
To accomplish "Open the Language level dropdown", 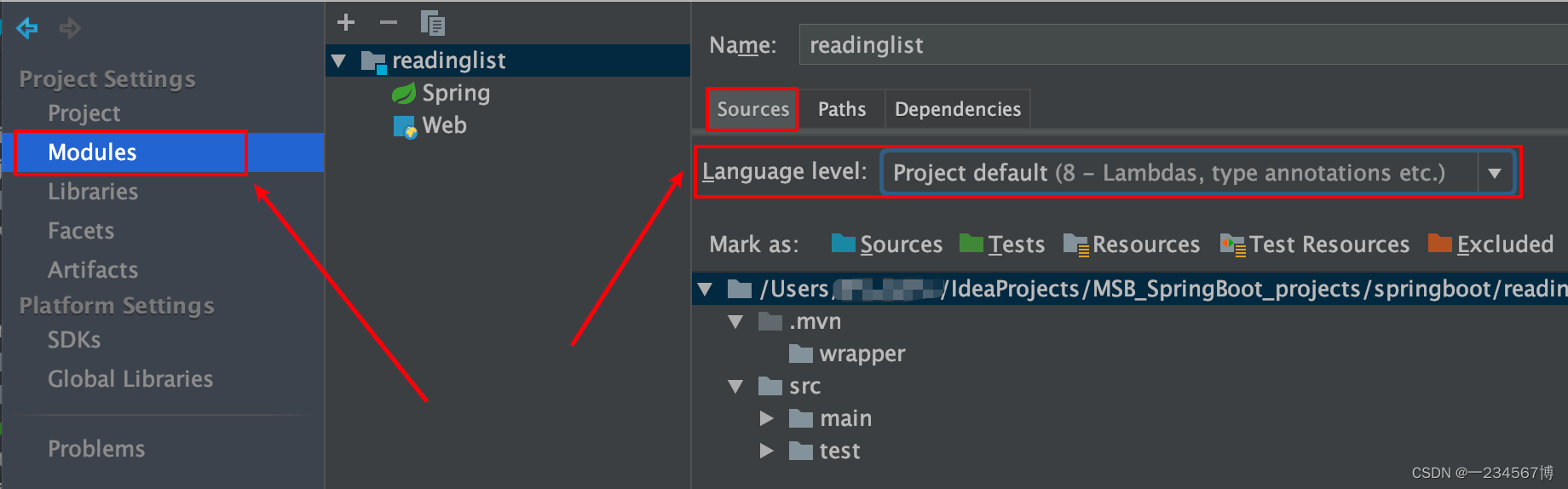I will 1494,173.
